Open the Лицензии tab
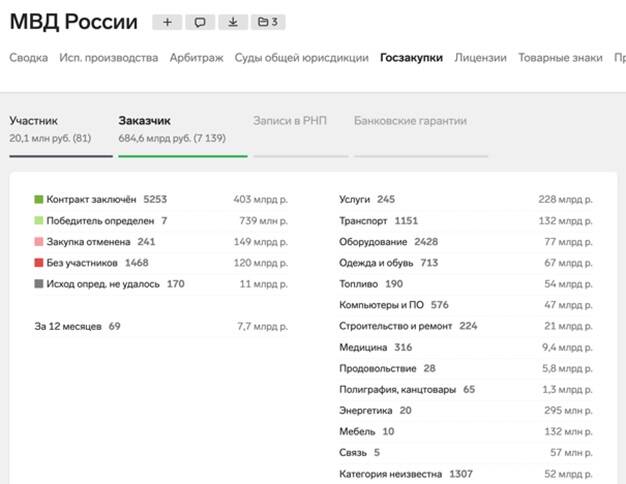The image size is (626, 484). coord(480,58)
